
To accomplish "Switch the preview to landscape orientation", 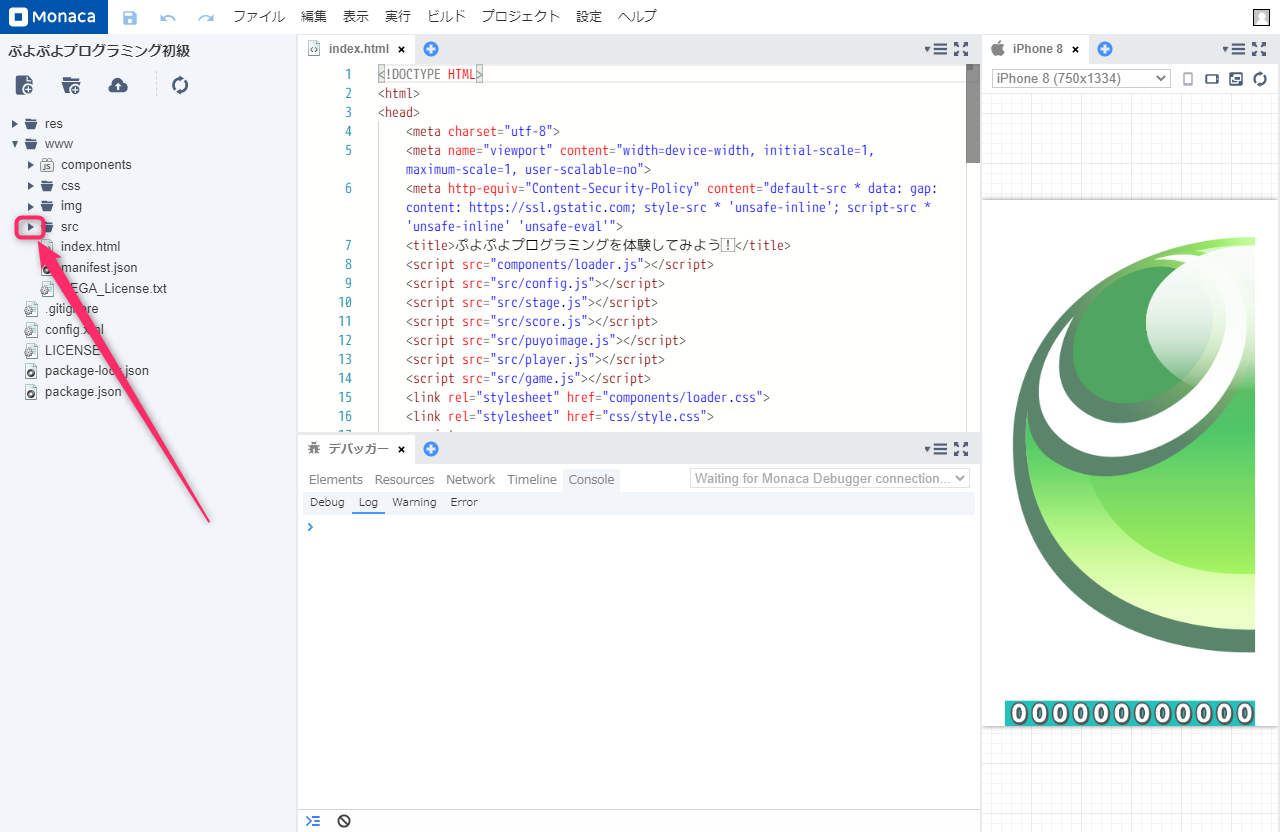I will (1212, 79).
